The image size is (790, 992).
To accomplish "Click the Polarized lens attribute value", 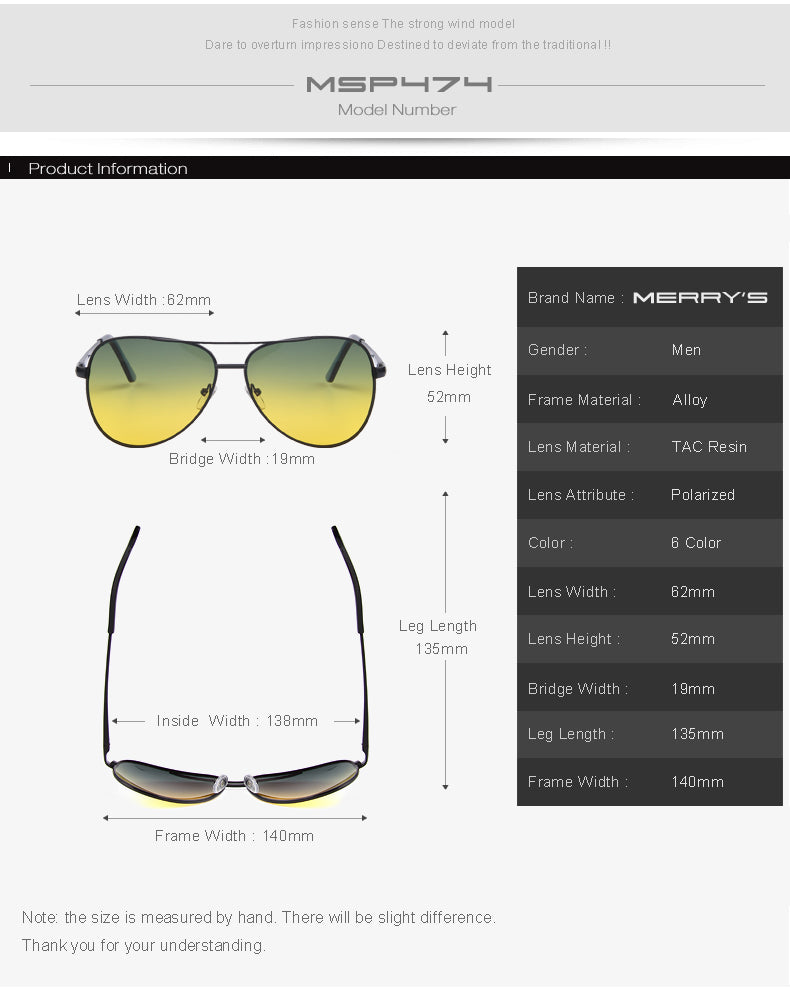I will 703,495.
